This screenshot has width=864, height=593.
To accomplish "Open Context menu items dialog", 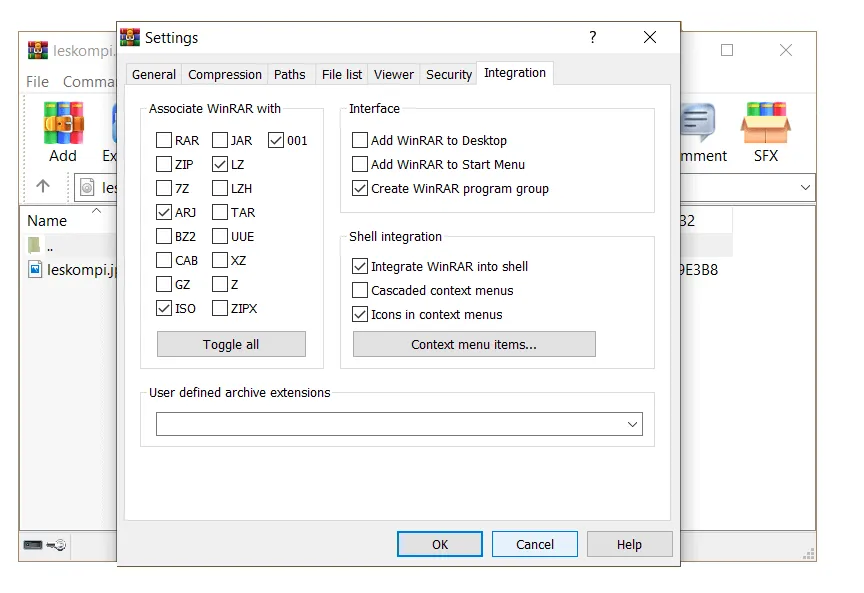I will [x=474, y=344].
